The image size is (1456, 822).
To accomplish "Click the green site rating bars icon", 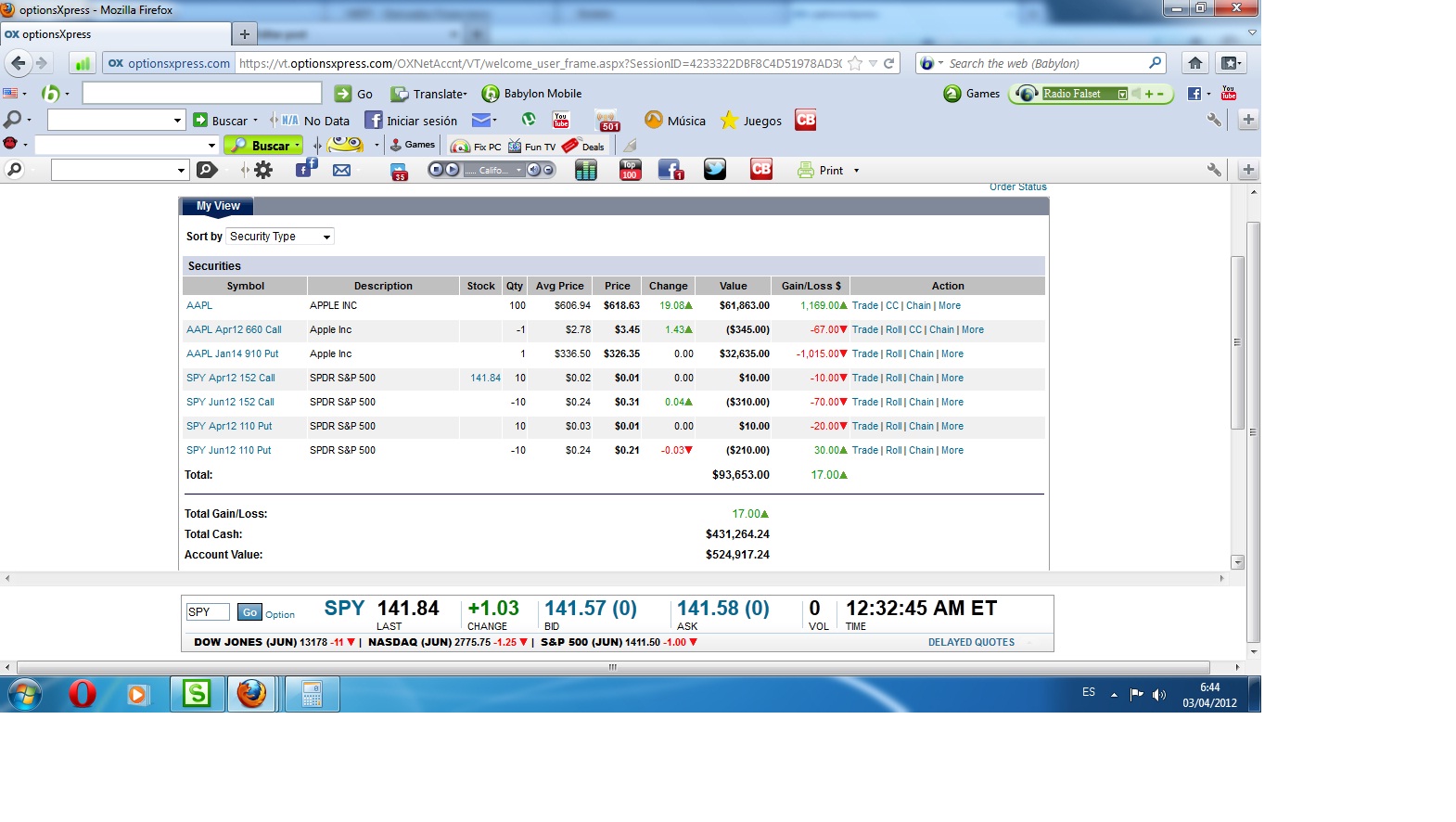I will pyautogui.click(x=83, y=63).
